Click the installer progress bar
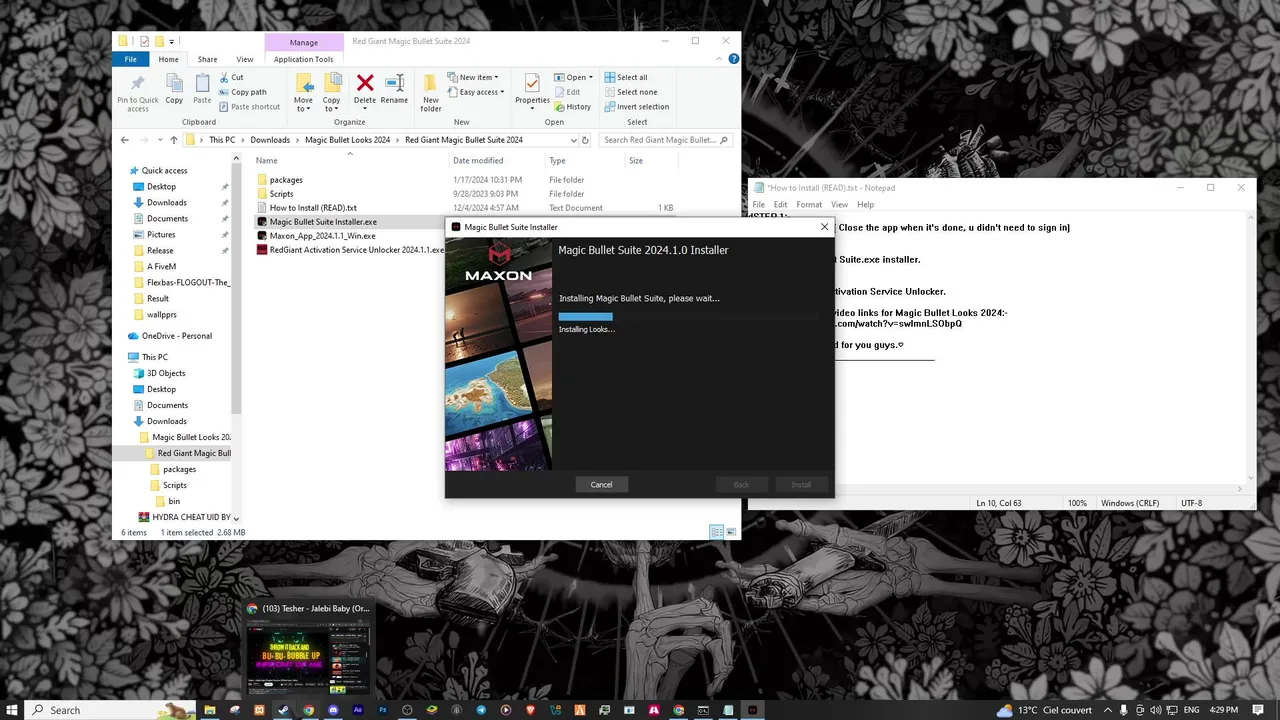Viewport: 1280px width, 720px height. pos(687,316)
